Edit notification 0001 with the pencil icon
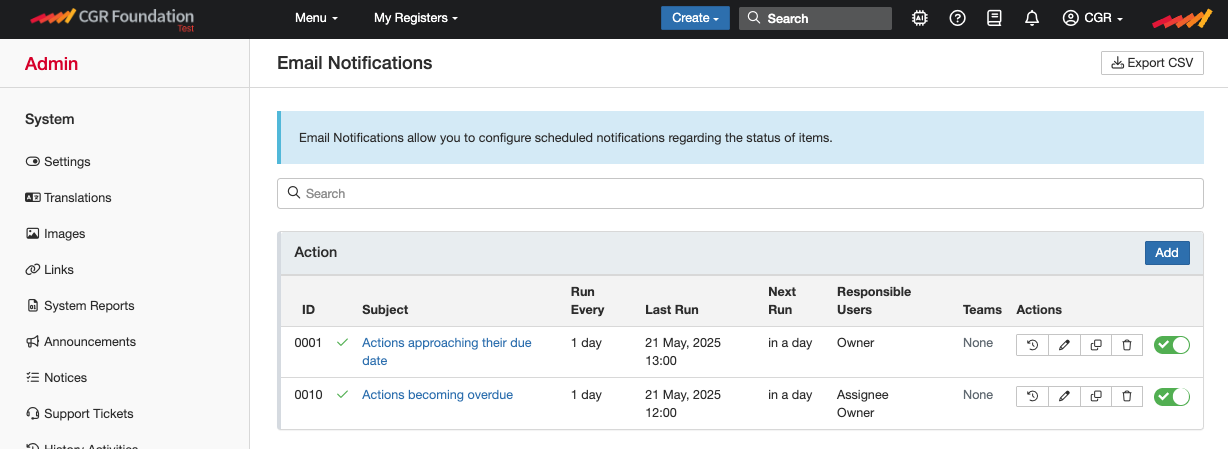 click(x=1064, y=344)
